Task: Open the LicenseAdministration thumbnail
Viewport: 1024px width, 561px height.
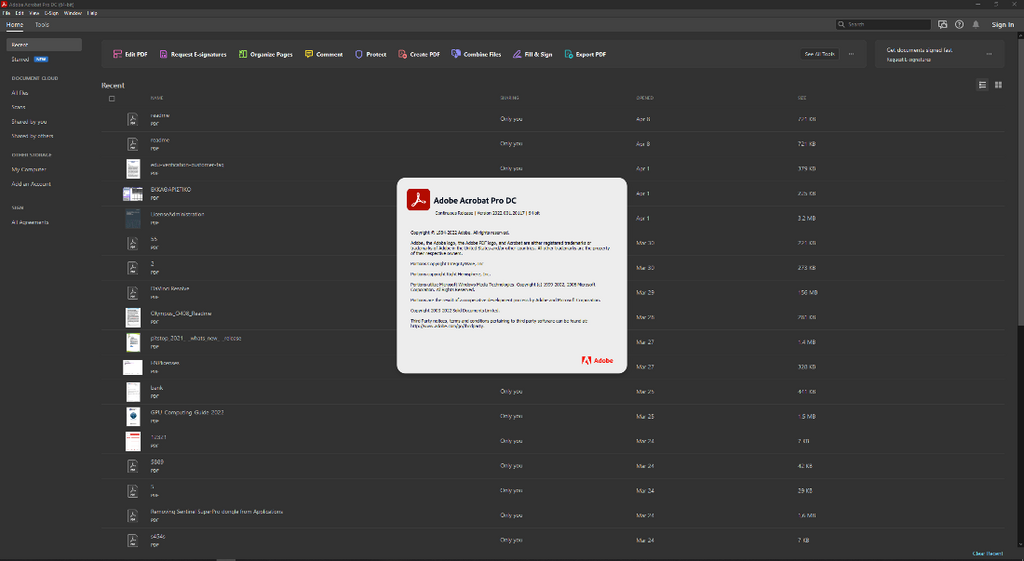Action: click(133, 218)
